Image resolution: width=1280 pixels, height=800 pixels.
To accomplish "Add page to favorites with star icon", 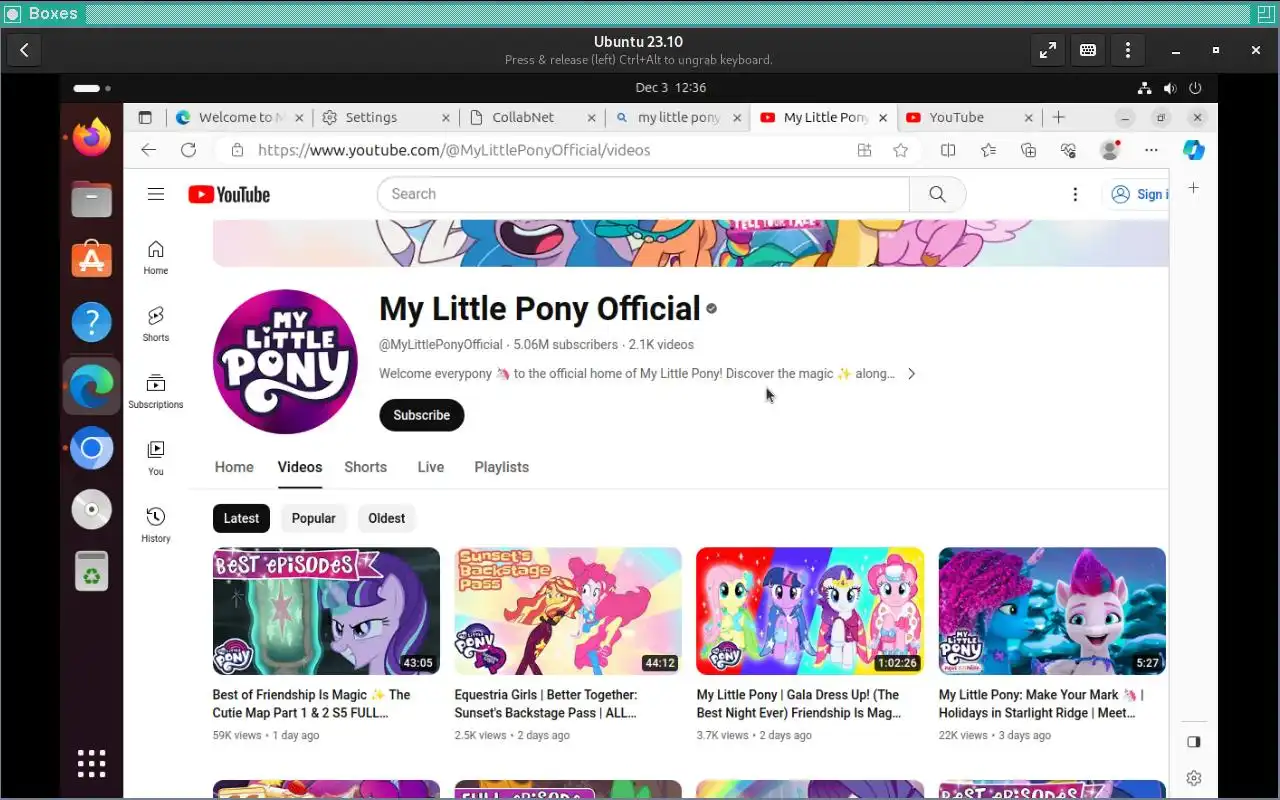I will pos(901,150).
